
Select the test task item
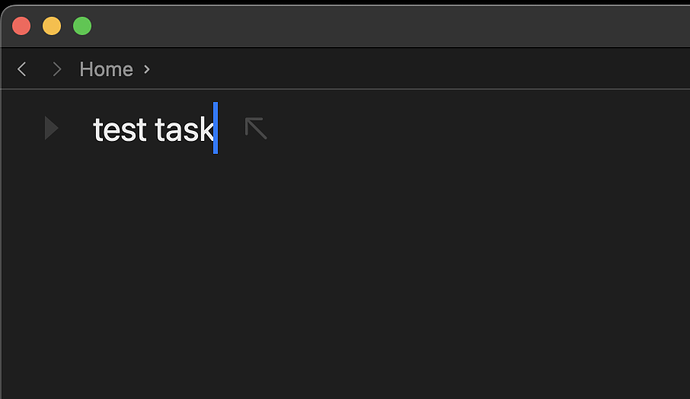153,129
